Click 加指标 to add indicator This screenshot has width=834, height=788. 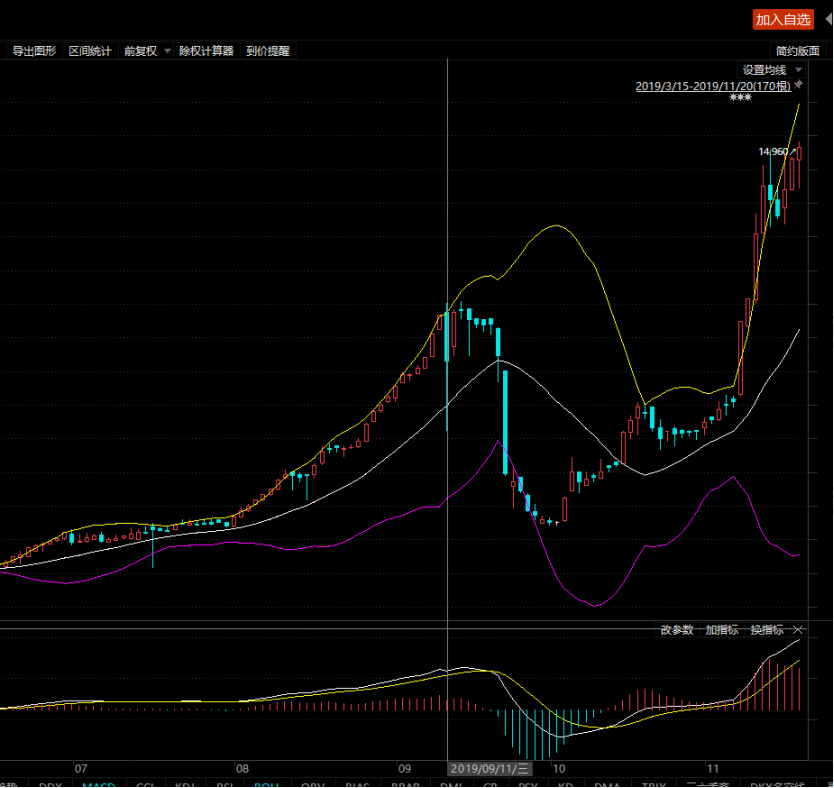(x=722, y=630)
